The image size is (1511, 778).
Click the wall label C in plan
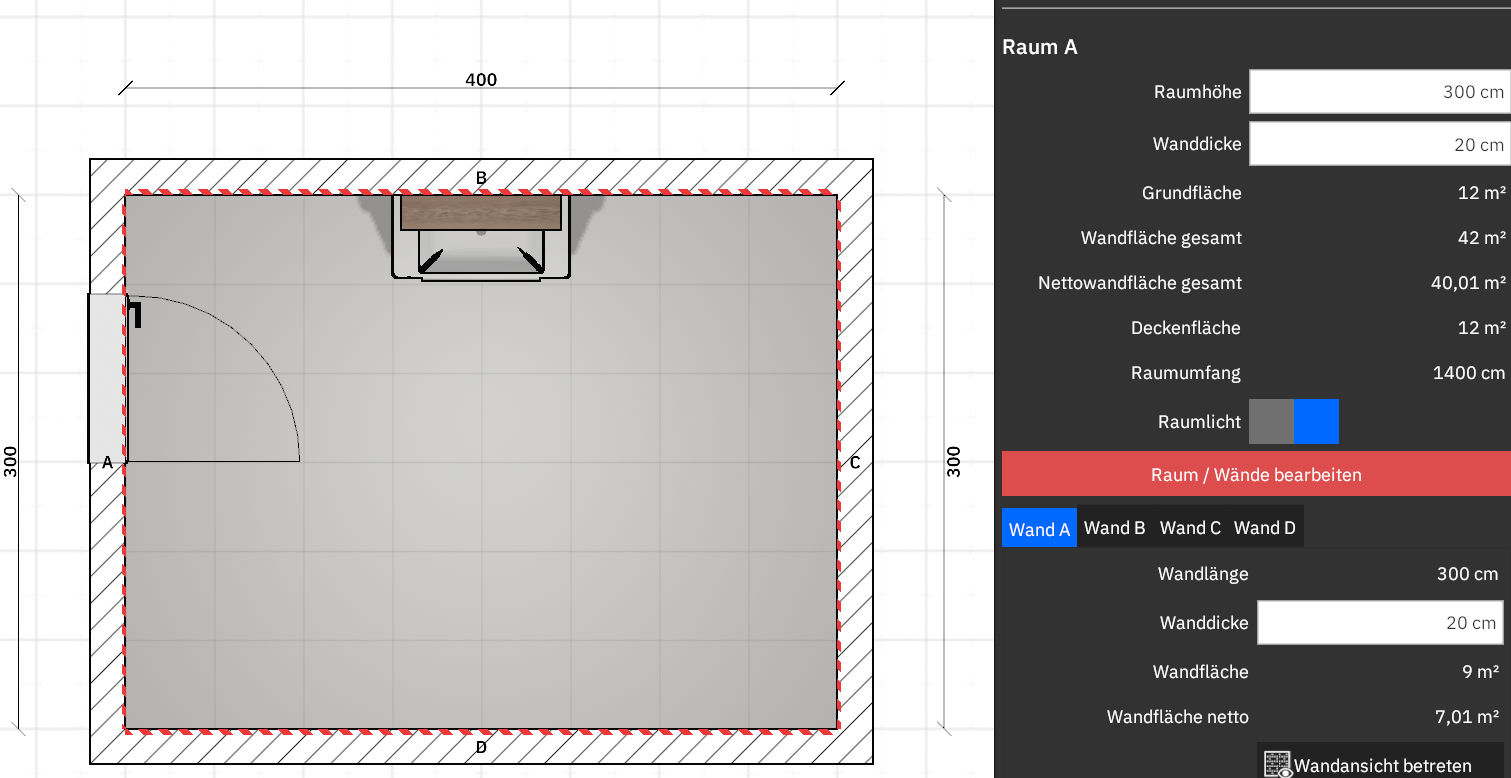coord(855,462)
